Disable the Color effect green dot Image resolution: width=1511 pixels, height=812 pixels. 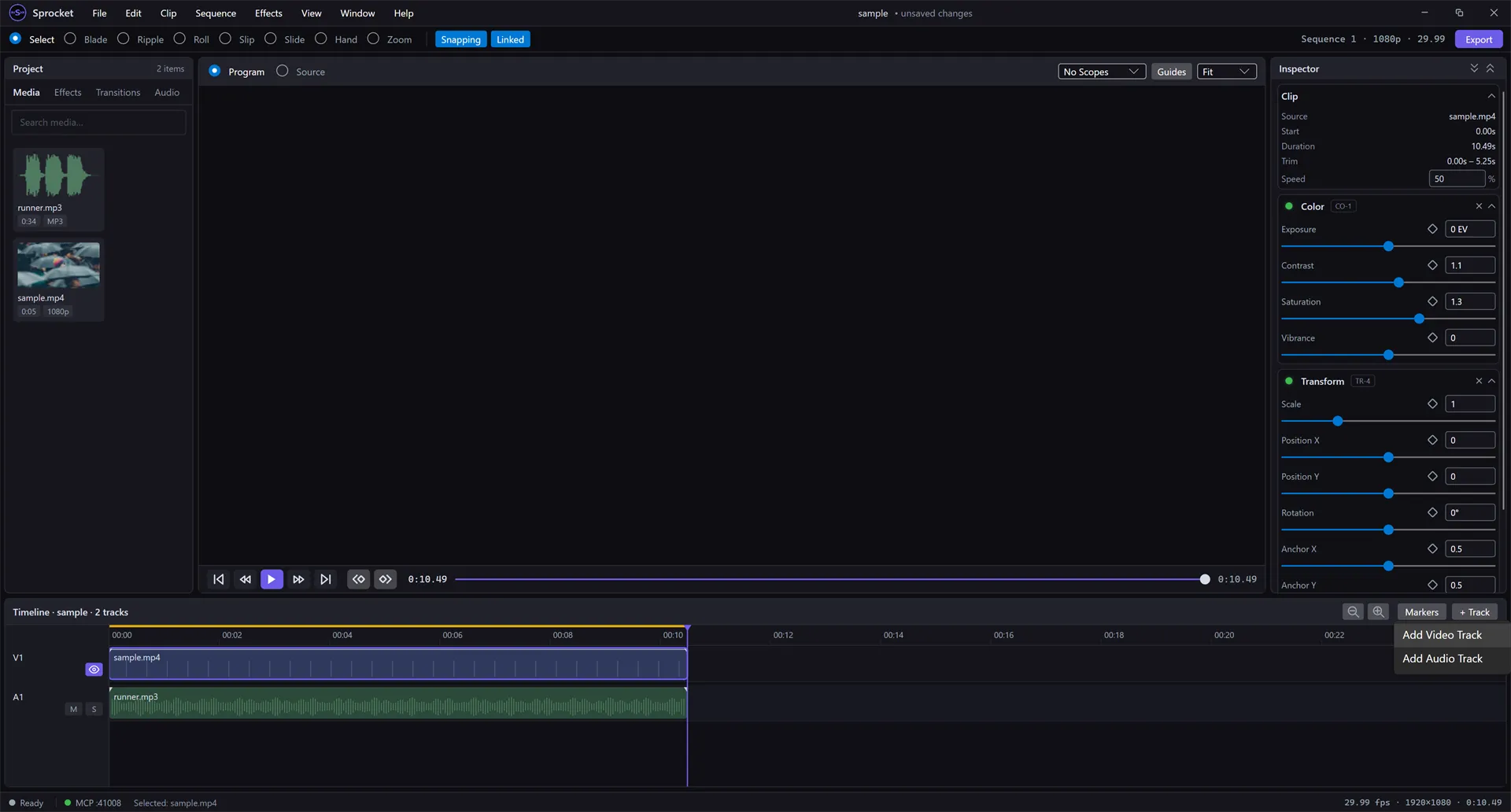coord(1288,206)
